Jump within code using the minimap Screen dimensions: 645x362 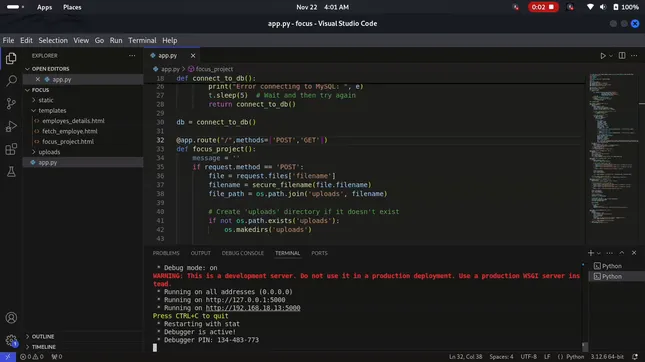(613, 148)
